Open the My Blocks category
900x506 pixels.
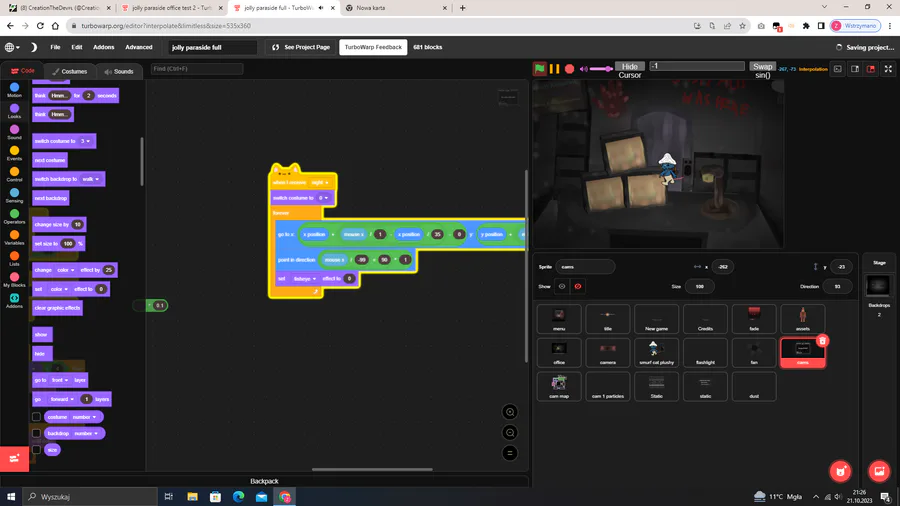tap(14, 281)
